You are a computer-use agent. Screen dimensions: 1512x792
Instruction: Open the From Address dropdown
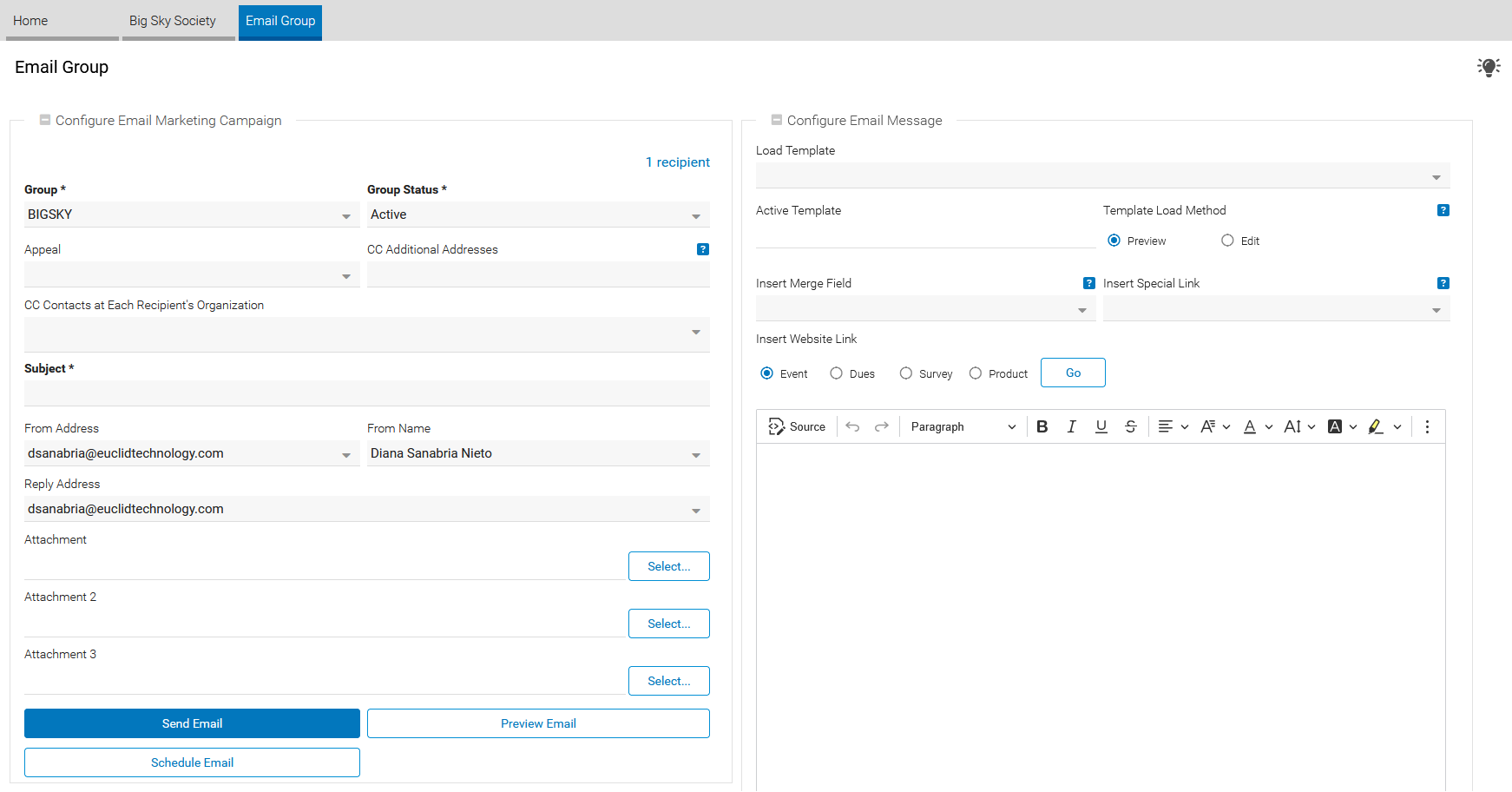coord(192,453)
